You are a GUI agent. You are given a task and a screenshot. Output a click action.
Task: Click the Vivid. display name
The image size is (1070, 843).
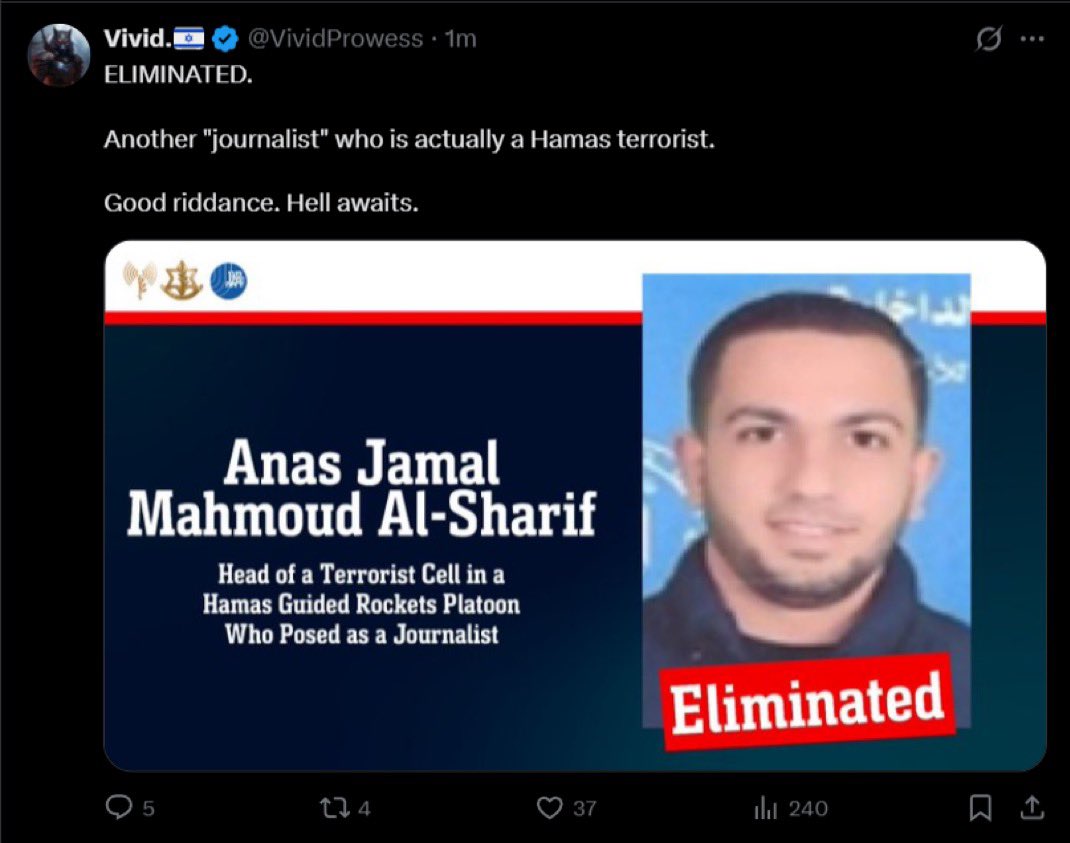click(x=136, y=38)
